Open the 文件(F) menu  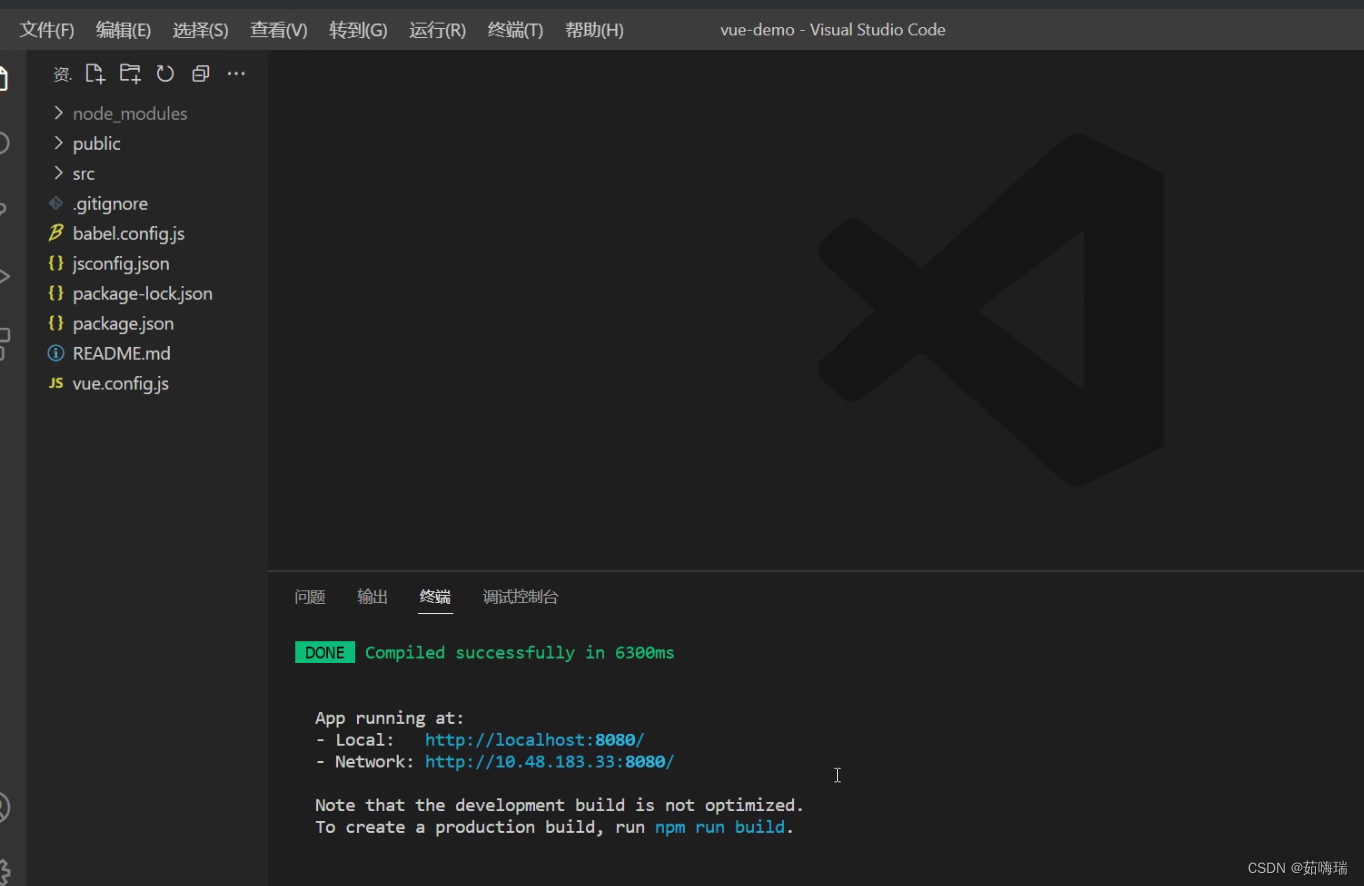(47, 30)
